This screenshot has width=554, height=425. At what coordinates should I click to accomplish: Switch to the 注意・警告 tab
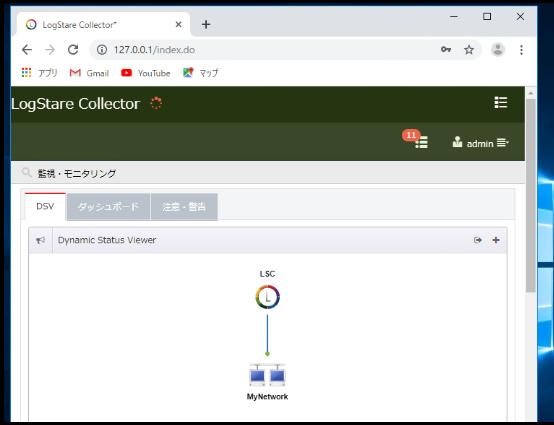184,207
